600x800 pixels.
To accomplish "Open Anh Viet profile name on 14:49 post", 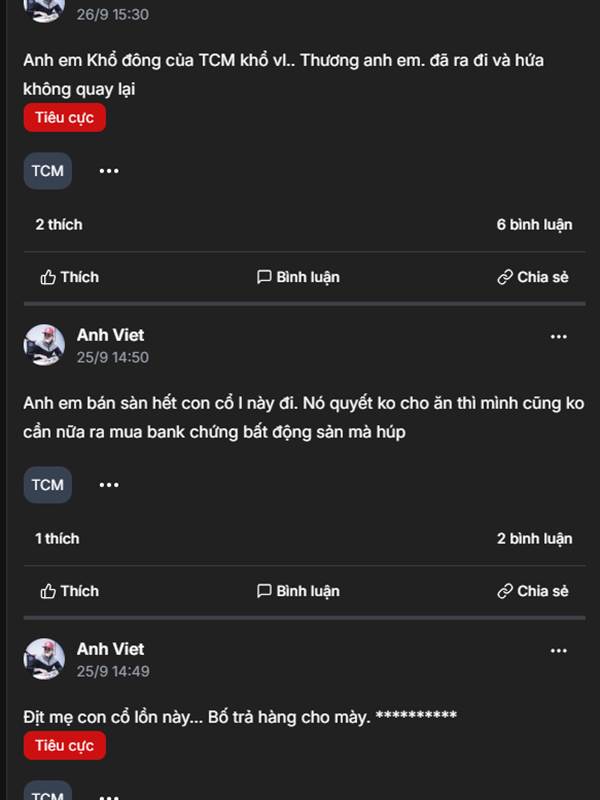I will (110, 649).
